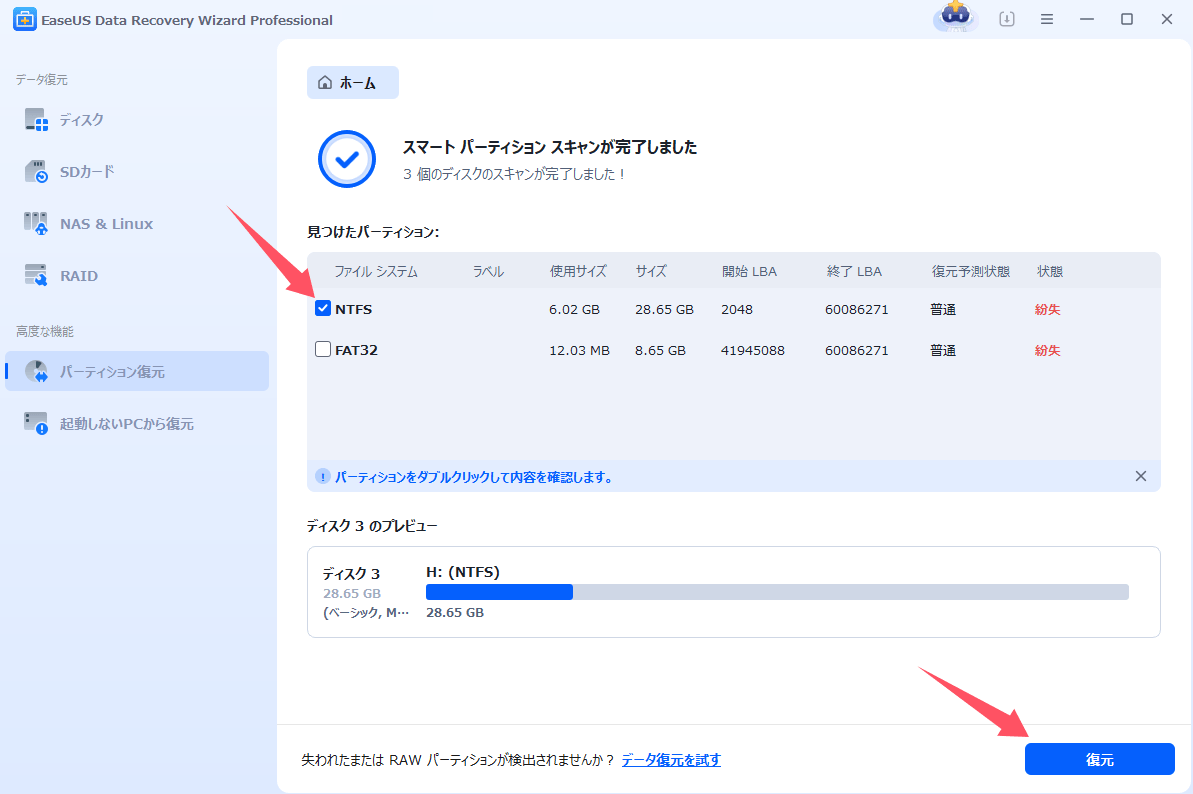The height and width of the screenshot is (794, 1193).
Task: Select the SDカード icon in sidebar
Action: point(37,172)
